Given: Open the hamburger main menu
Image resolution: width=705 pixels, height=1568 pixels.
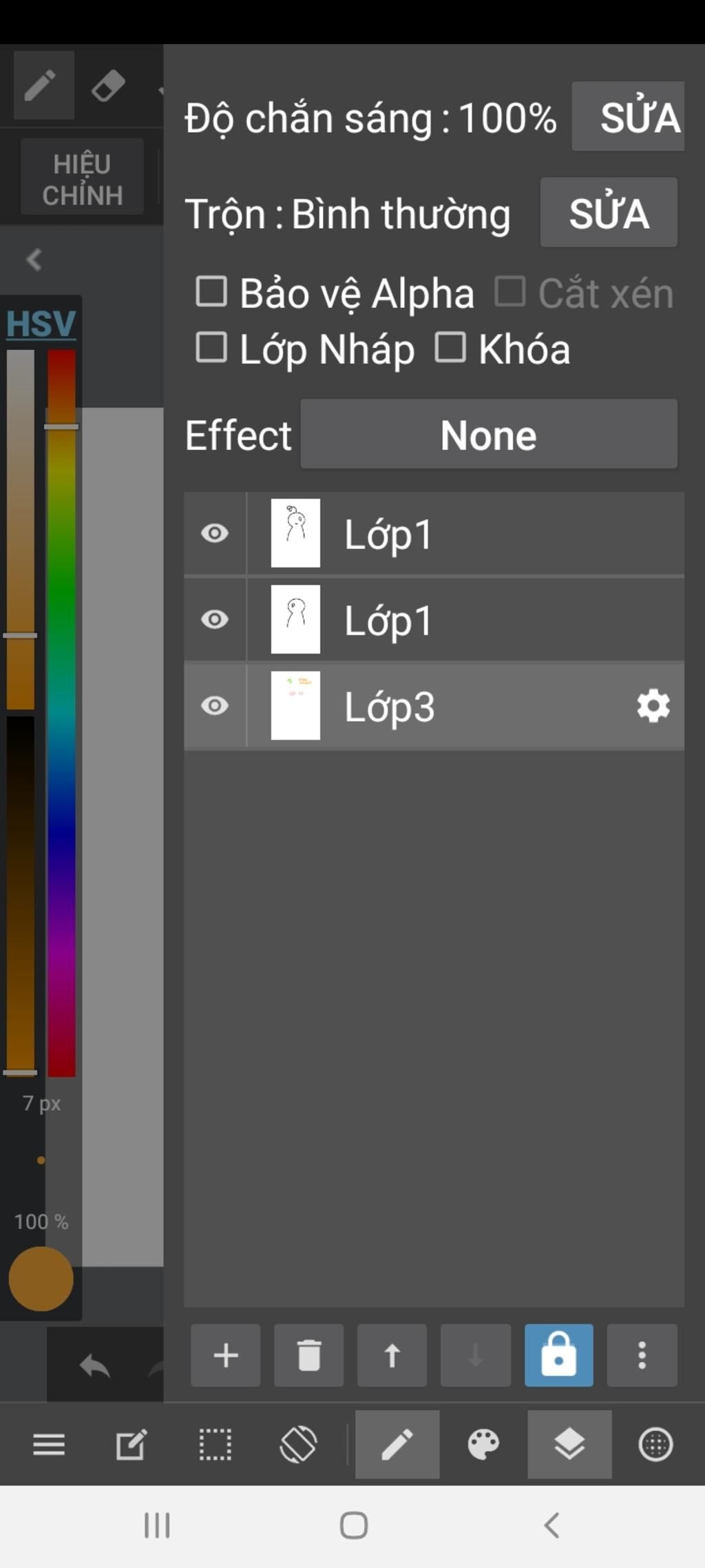Looking at the screenshot, I should [49, 1444].
